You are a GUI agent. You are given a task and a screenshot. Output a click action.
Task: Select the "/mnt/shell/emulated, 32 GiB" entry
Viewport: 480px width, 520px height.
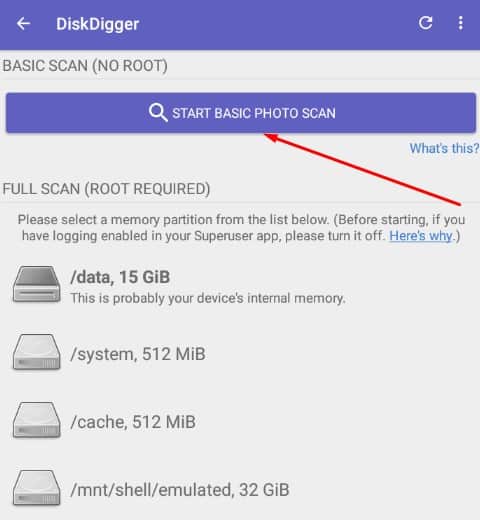pyautogui.click(x=180, y=490)
